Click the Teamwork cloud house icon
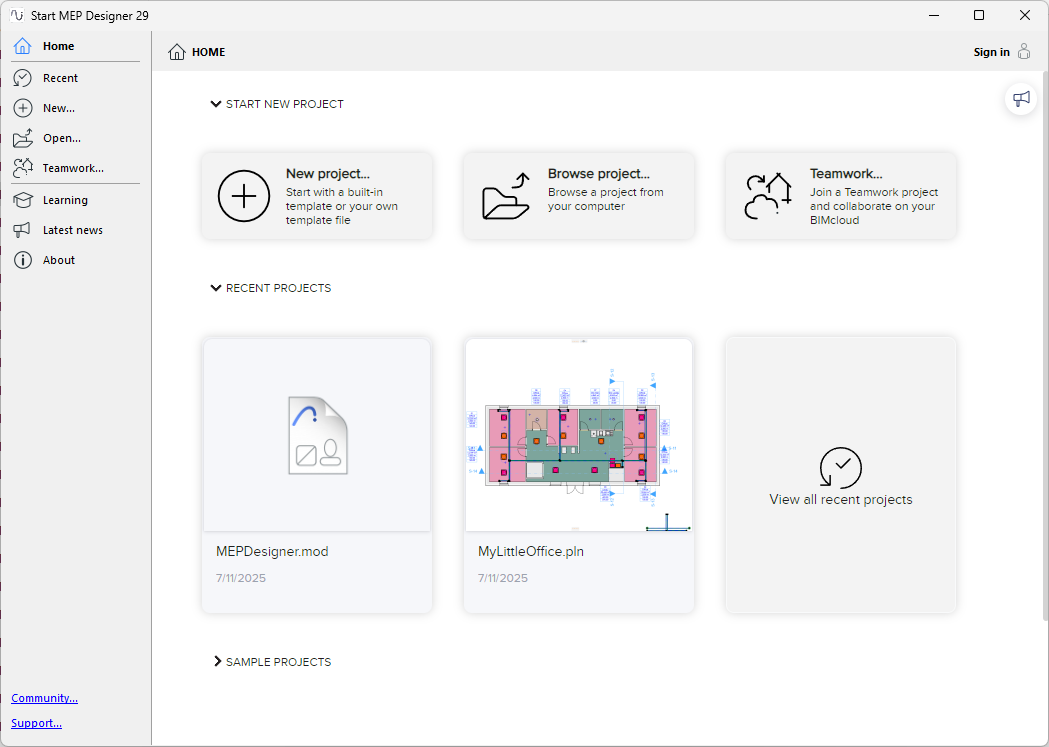Viewport: 1049px width, 747px height. (x=768, y=196)
